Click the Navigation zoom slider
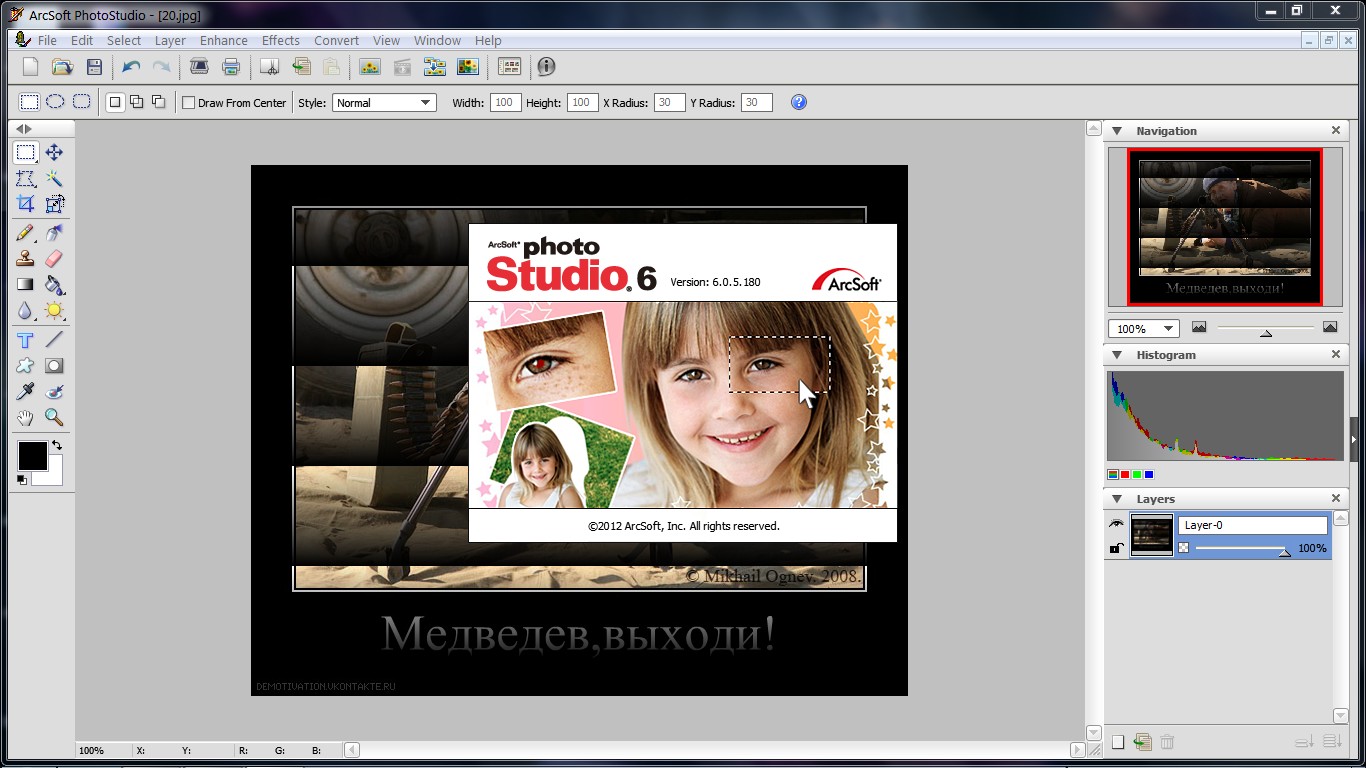 (x=1266, y=329)
